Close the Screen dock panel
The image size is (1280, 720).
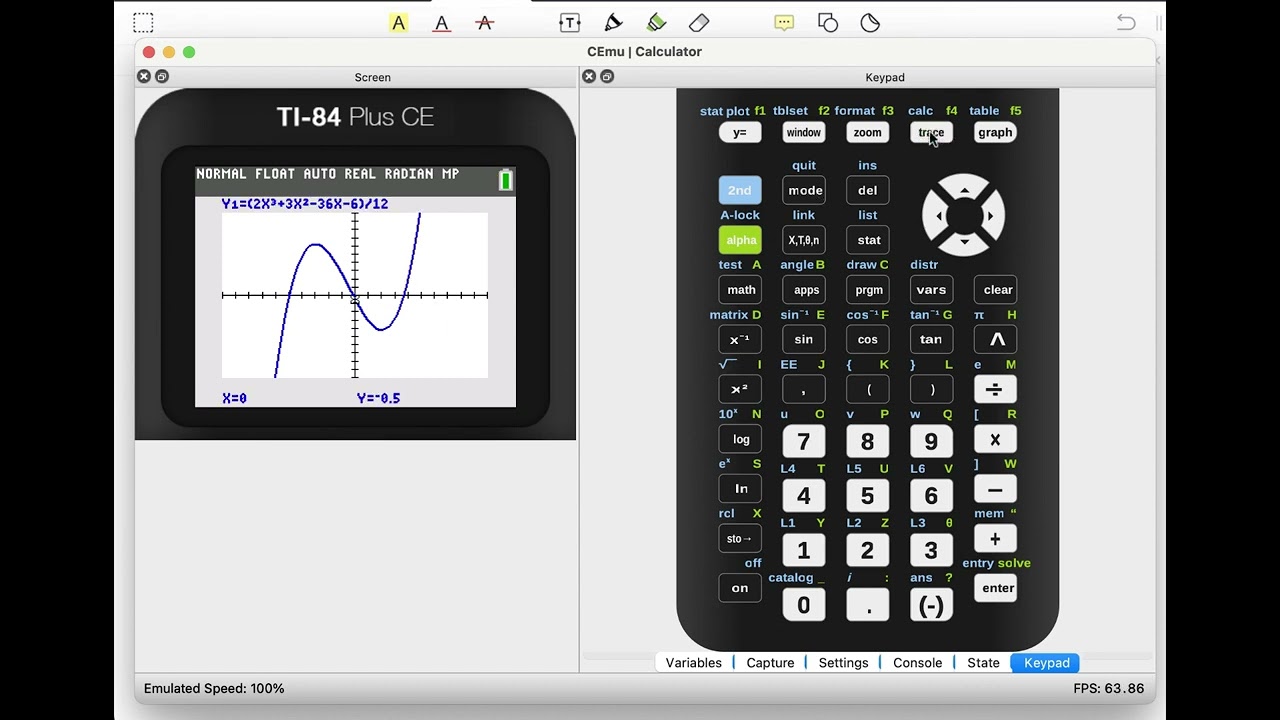coord(144,76)
